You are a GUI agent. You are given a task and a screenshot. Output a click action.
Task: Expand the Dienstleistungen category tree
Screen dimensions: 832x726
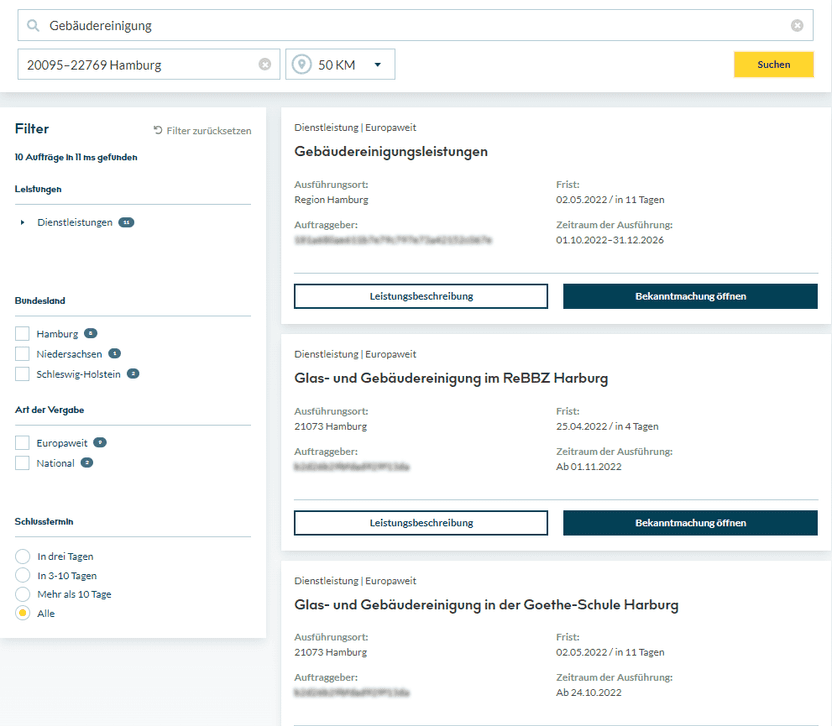[20, 221]
